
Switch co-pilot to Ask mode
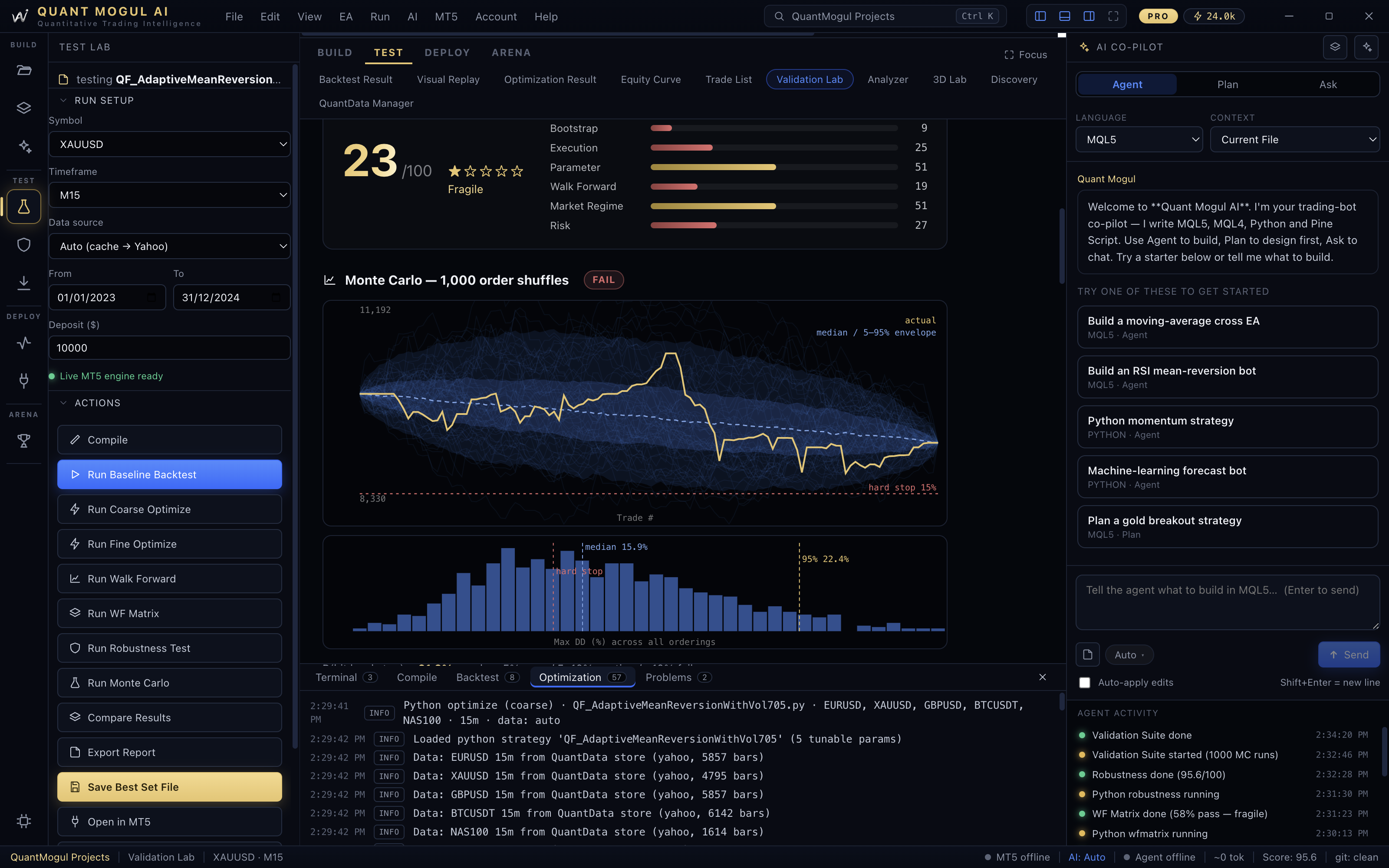[x=1328, y=84]
